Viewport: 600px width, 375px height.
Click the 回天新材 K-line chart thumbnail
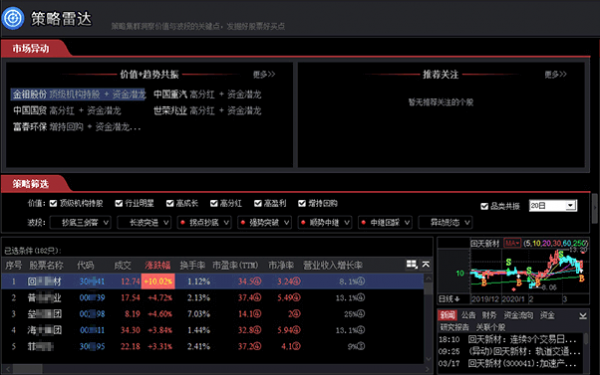click(x=513, y=271)
